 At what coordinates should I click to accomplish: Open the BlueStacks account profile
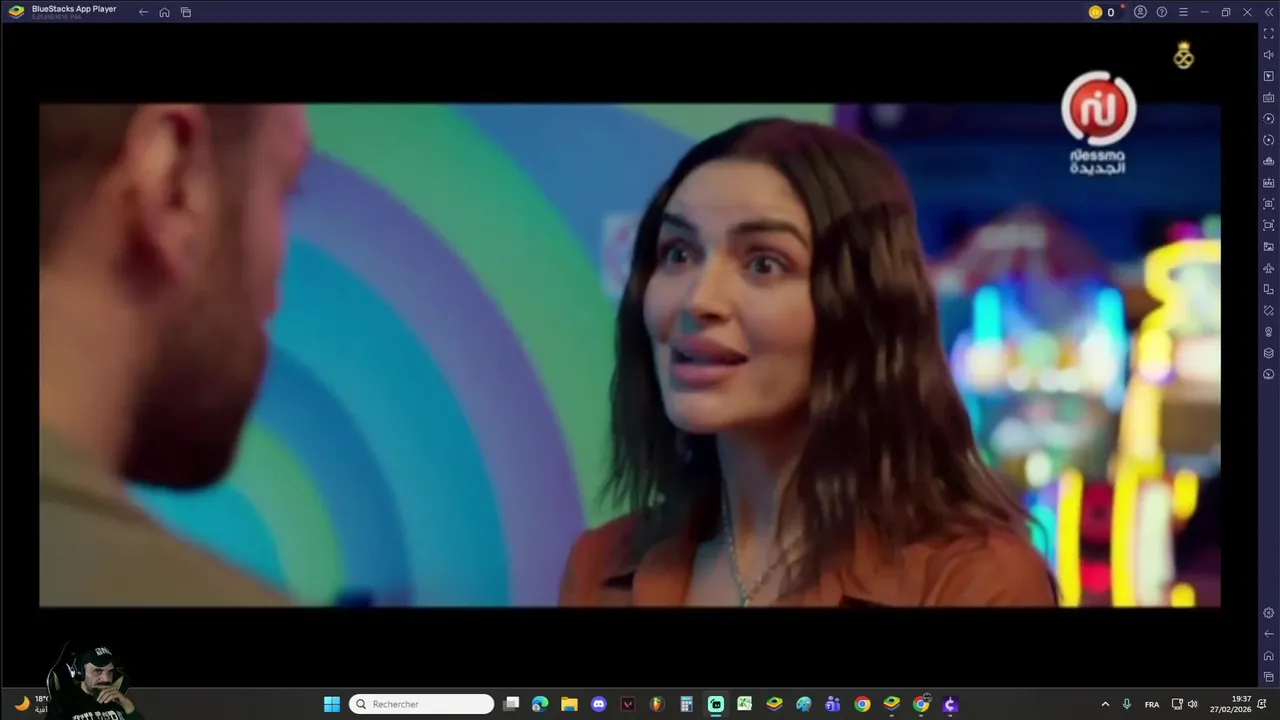point(1140,12)
